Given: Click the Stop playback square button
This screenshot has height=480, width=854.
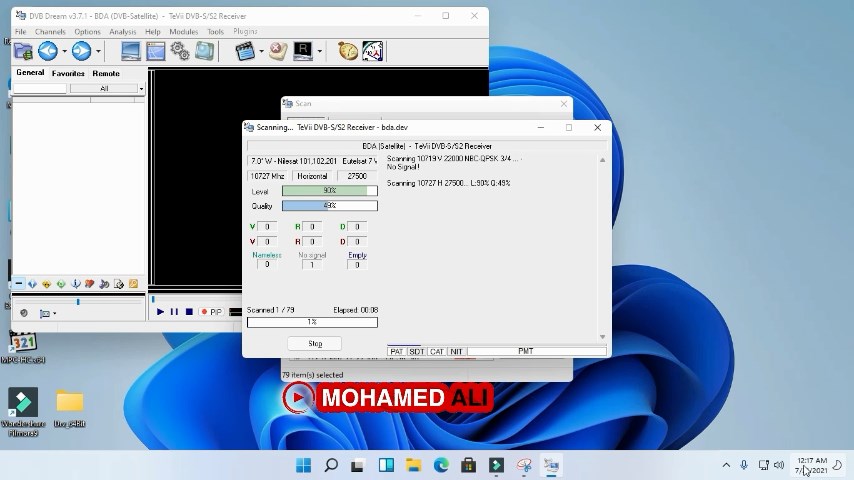Looking at the screenshot, I should pyautogui.click(x=189, y=312).
